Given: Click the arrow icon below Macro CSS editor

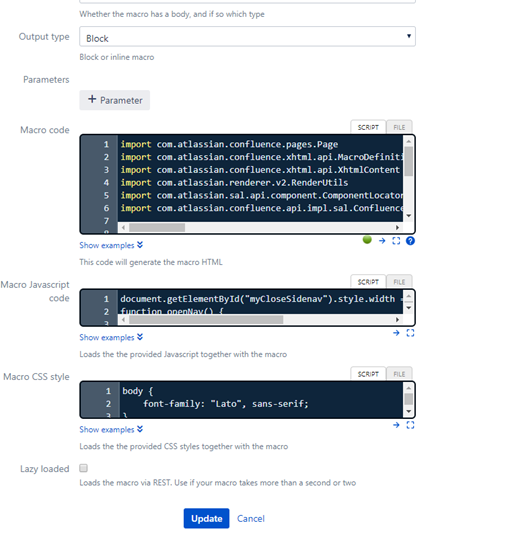Looking at the screenshot, I should (x=396, y=425).
